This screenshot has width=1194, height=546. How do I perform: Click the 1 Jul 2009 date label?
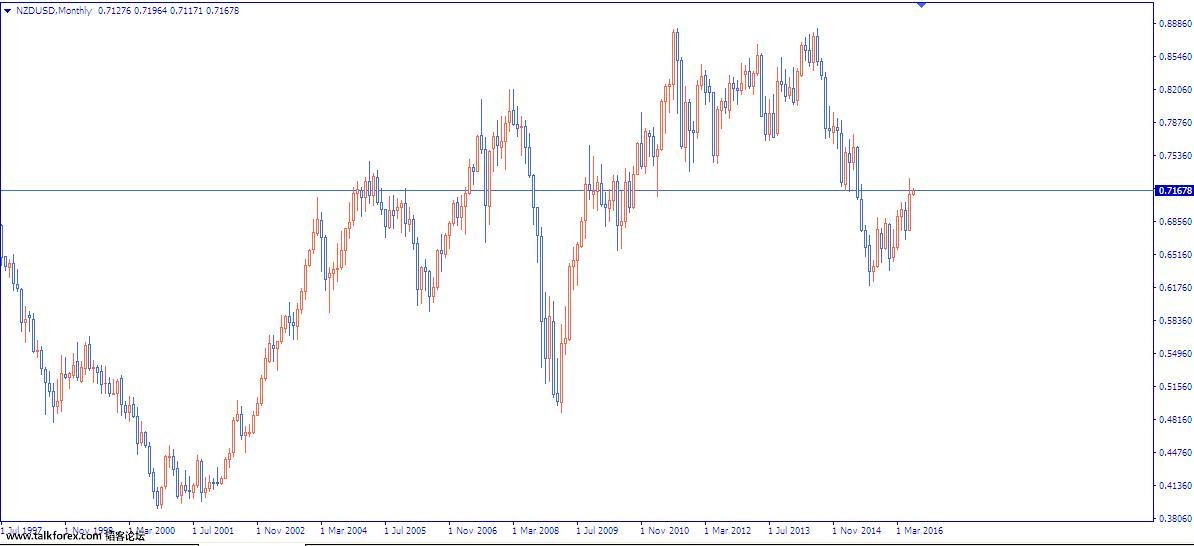pyautogui.click(x=596, y=529)
